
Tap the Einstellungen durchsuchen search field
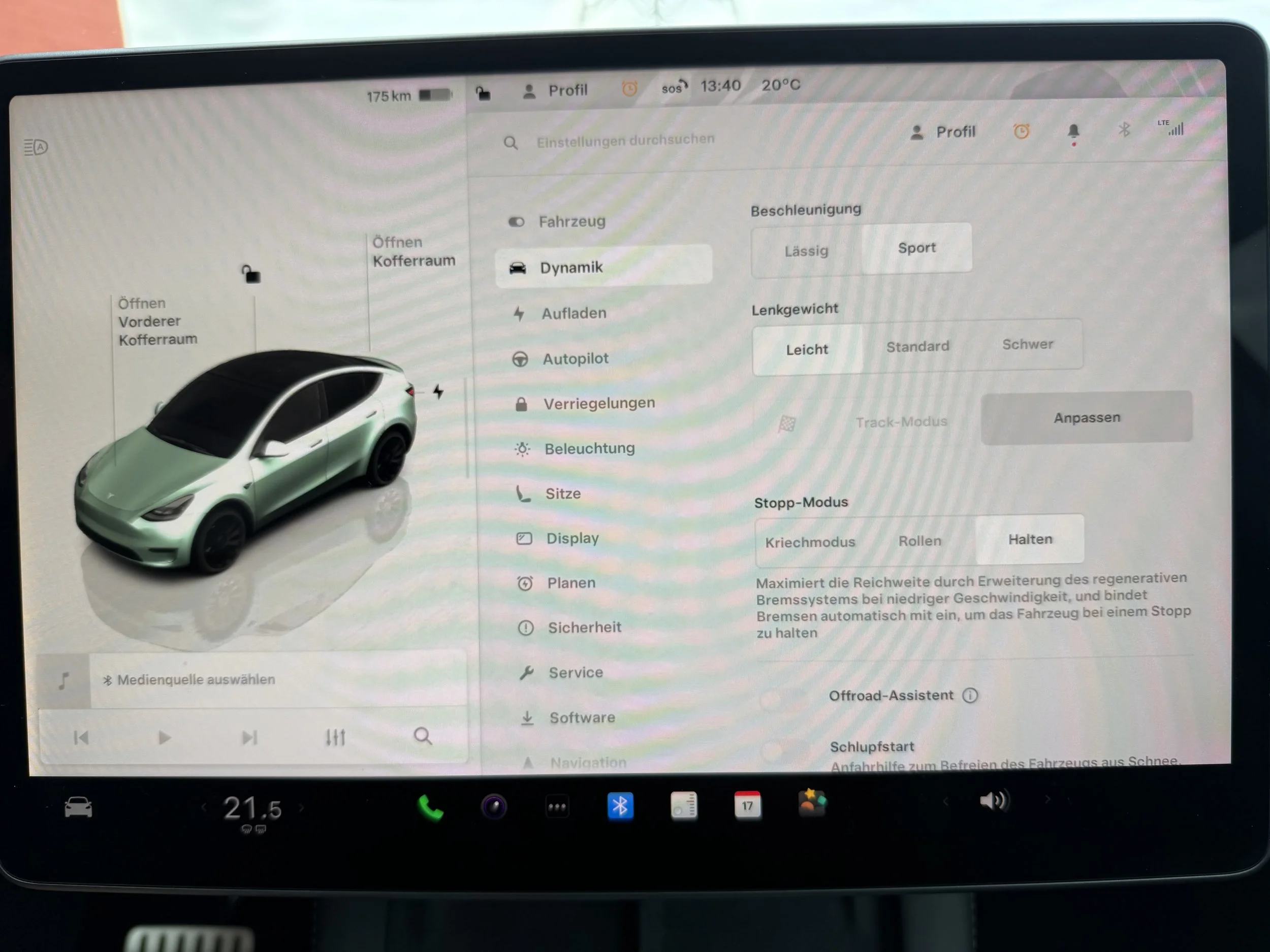tap(625, 140)
